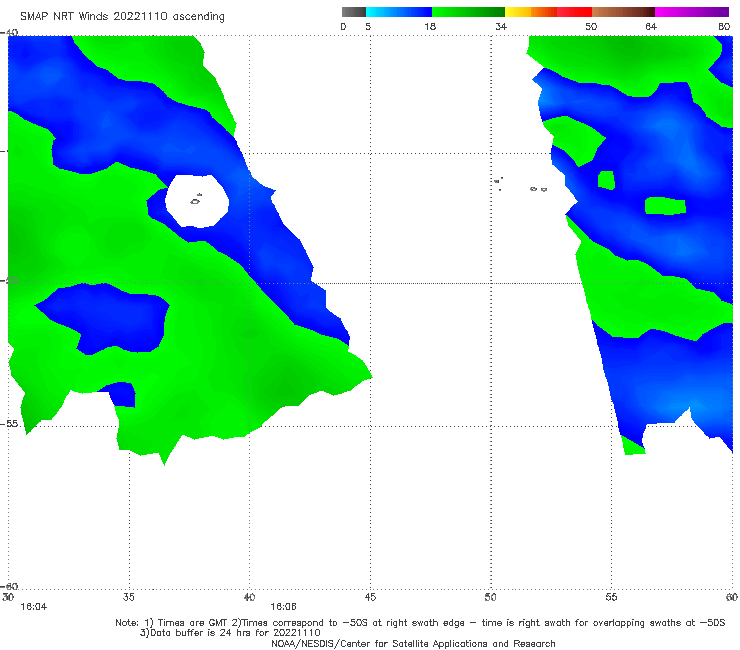Click the swath time label beneath longitude 30

34,607
